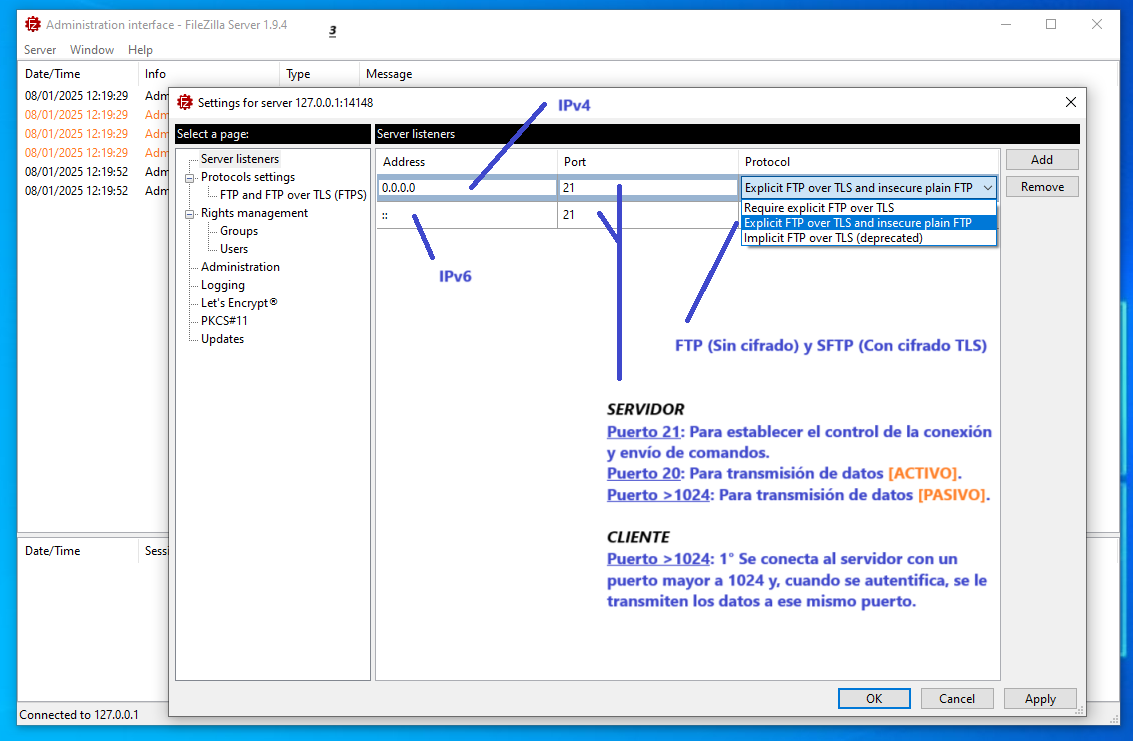
Task: Collapse the Protocols settings tree node
Action: pyautogui.click(x=190, y=178)
